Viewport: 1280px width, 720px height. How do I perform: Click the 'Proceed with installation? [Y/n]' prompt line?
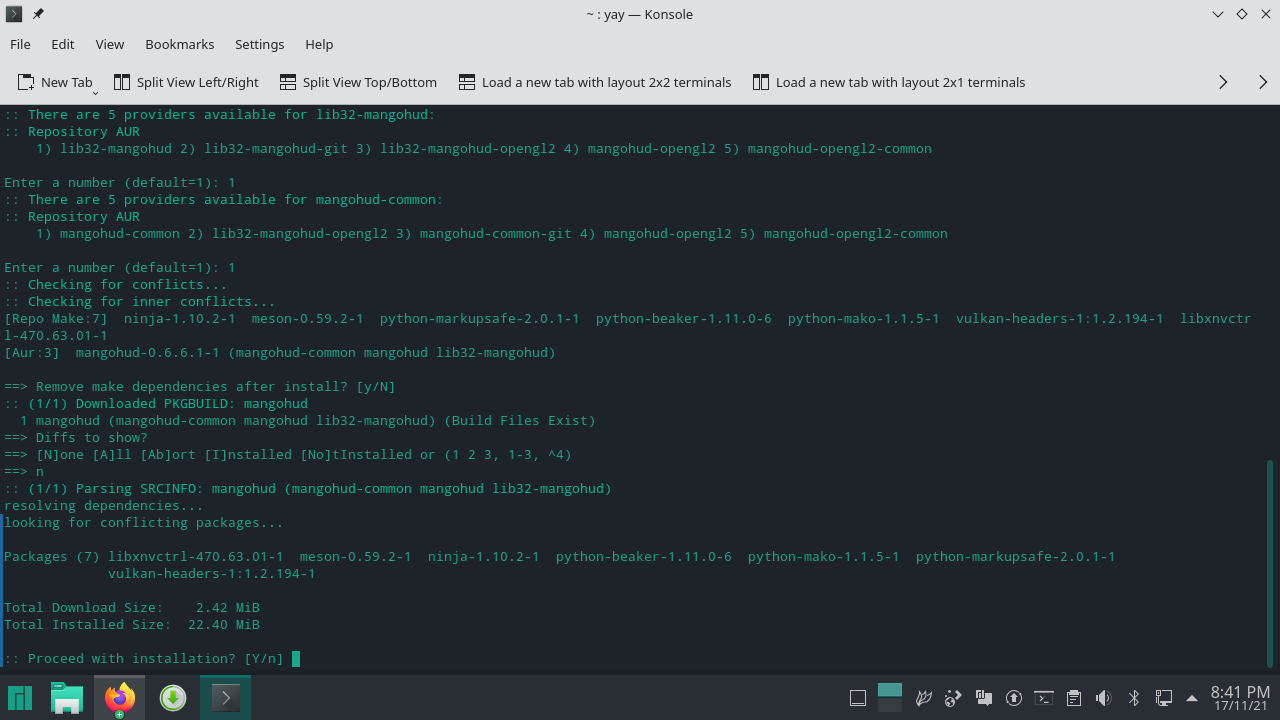point(144,658)
